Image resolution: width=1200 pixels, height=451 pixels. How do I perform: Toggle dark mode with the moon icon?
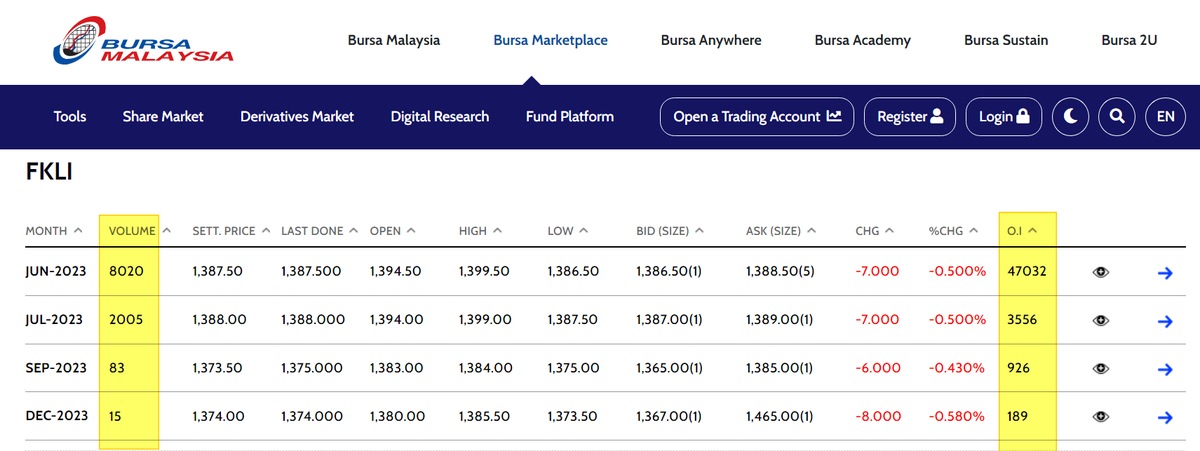1071,117
